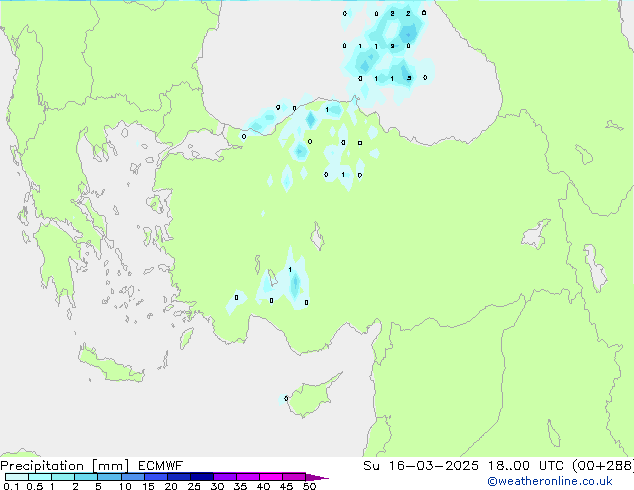The image size is (634, 490).
Task: Select the 2–5 mm legend color swatch
Action: coord(86,477)
